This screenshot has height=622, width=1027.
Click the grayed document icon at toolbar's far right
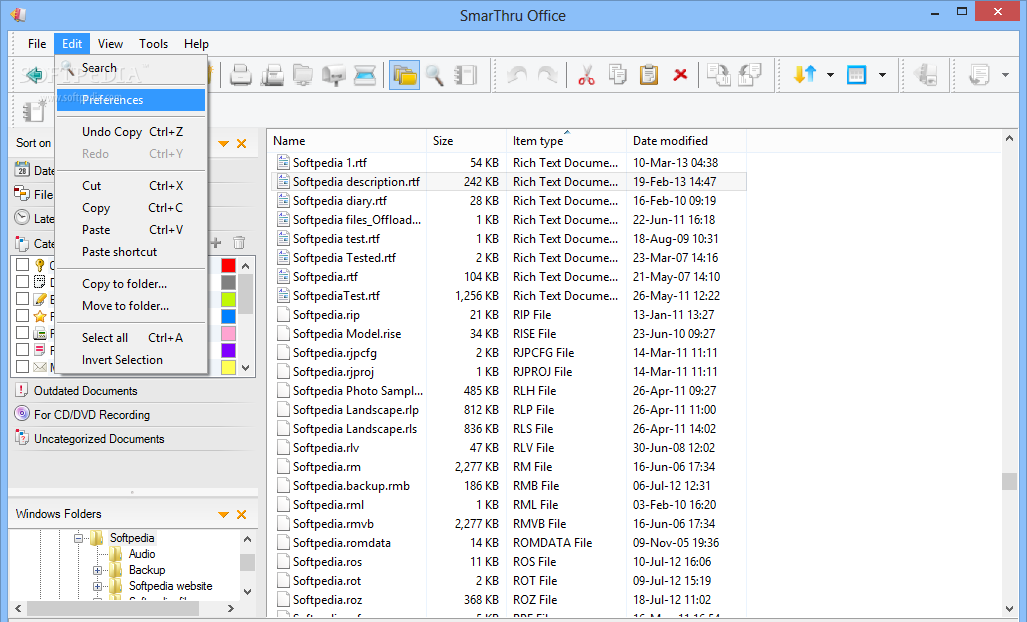click(x=979, y=75)
